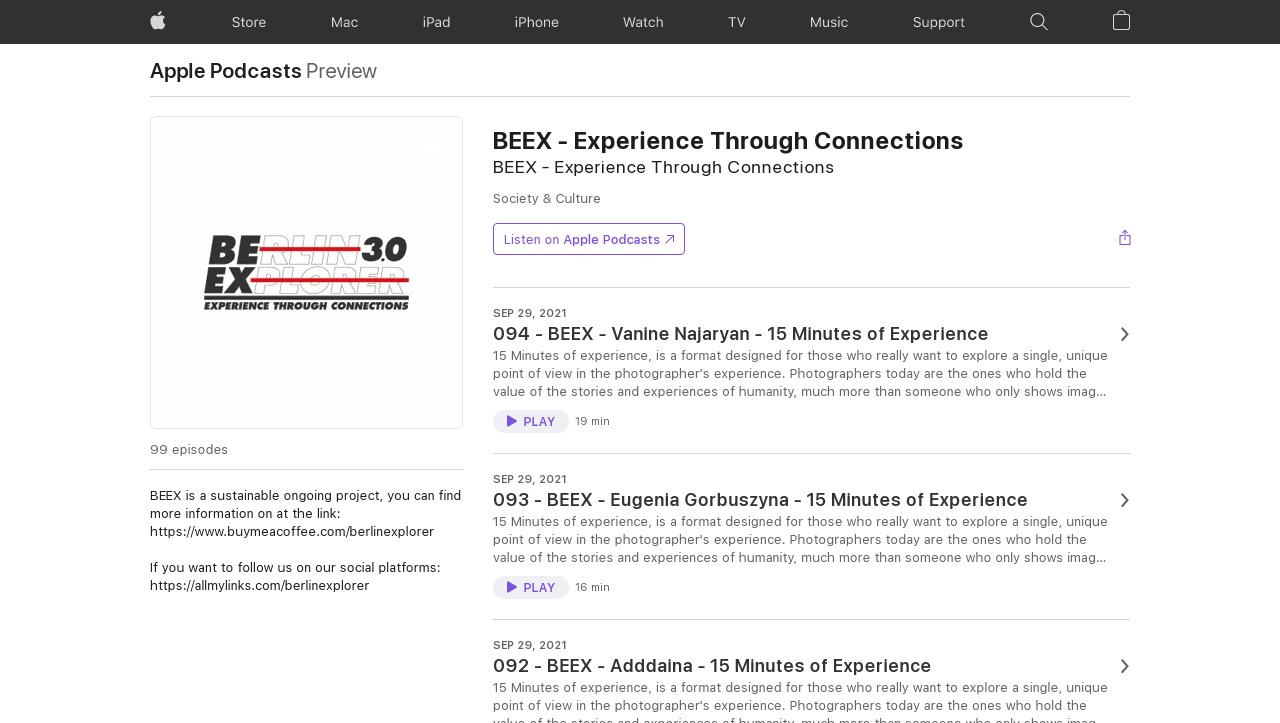This screenshot has width=1280, height=723.
Task: Open Mac in the navigation bar
Action: coord(344,22)
